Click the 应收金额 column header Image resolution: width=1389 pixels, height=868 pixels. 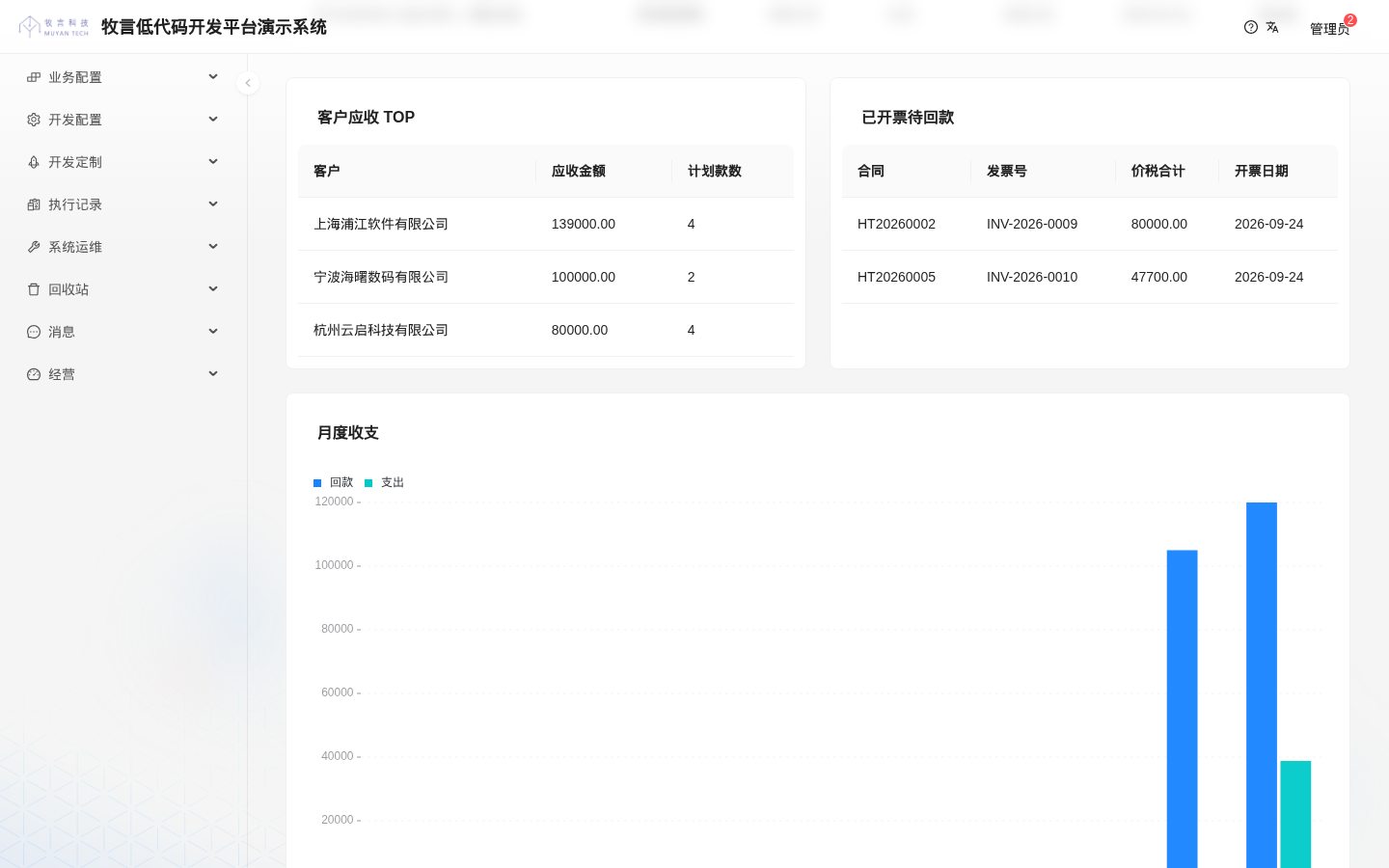[604, 171]
